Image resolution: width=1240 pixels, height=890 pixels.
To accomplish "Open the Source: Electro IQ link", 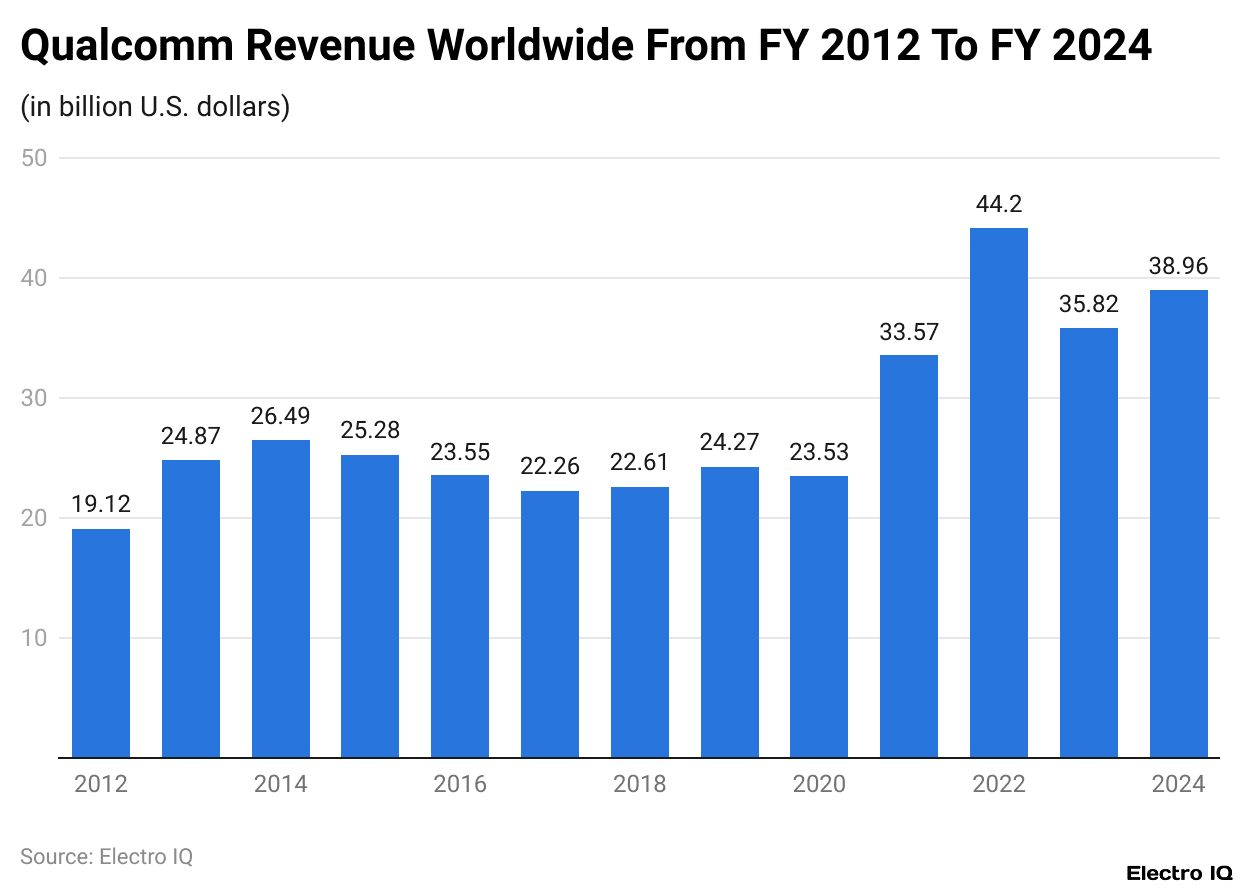I will point(106,856).
